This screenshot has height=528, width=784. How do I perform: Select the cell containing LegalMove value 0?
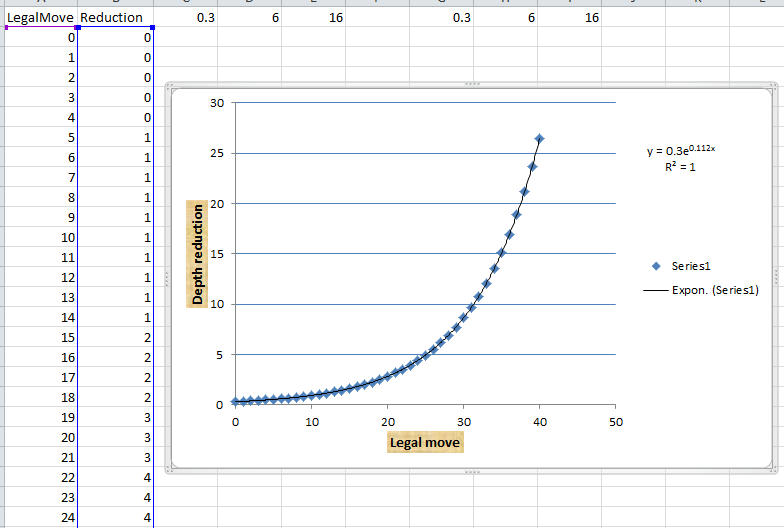[x=40, y=37]
